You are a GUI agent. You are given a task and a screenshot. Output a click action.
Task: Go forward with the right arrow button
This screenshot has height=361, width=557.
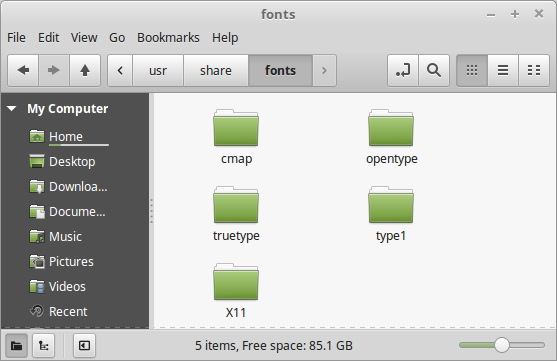tap(54, 70)
